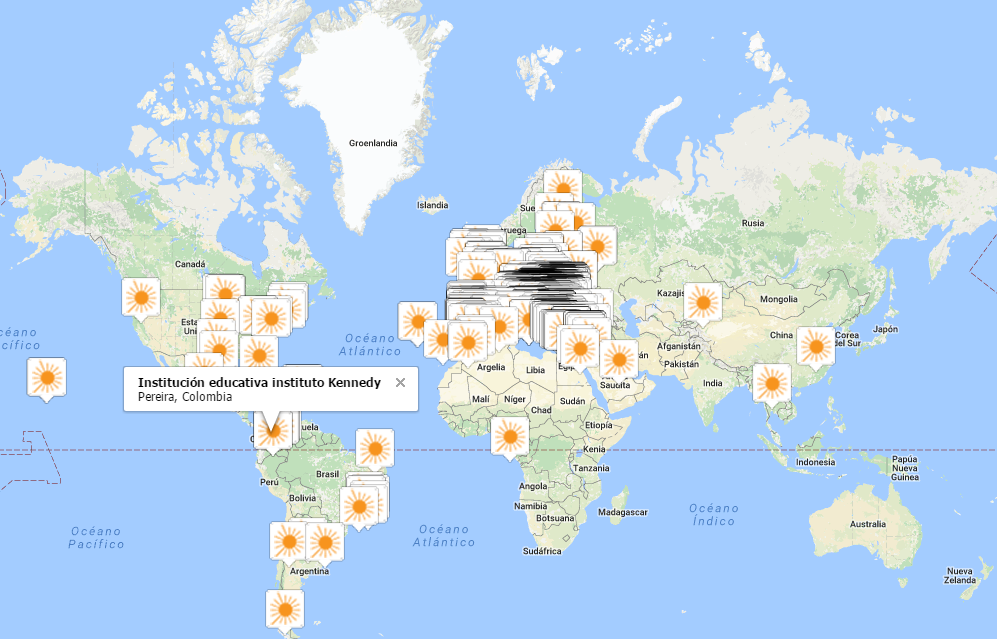Click the sun marker in eastern China
Viewport: 997px width, 640px height.
pos(816,347)
